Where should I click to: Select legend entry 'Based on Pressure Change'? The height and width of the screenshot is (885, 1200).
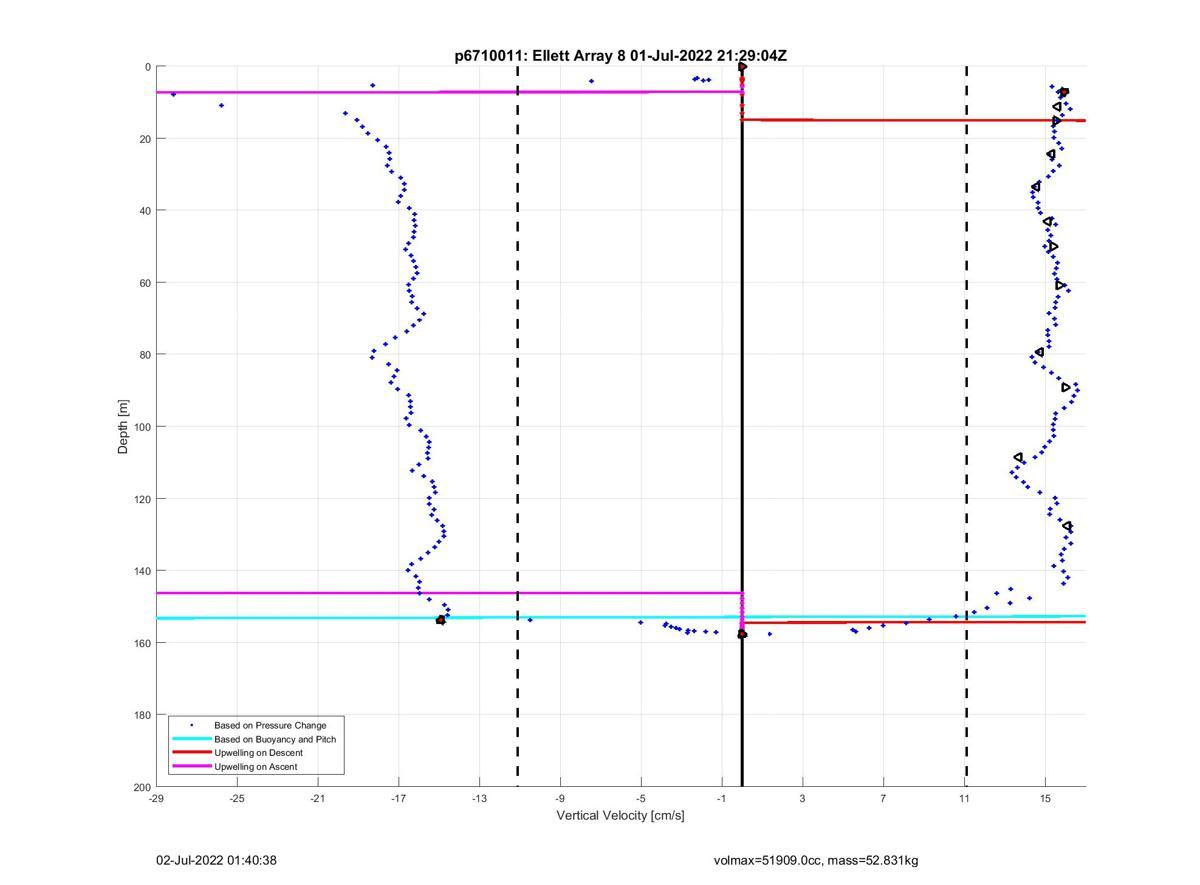270,725
